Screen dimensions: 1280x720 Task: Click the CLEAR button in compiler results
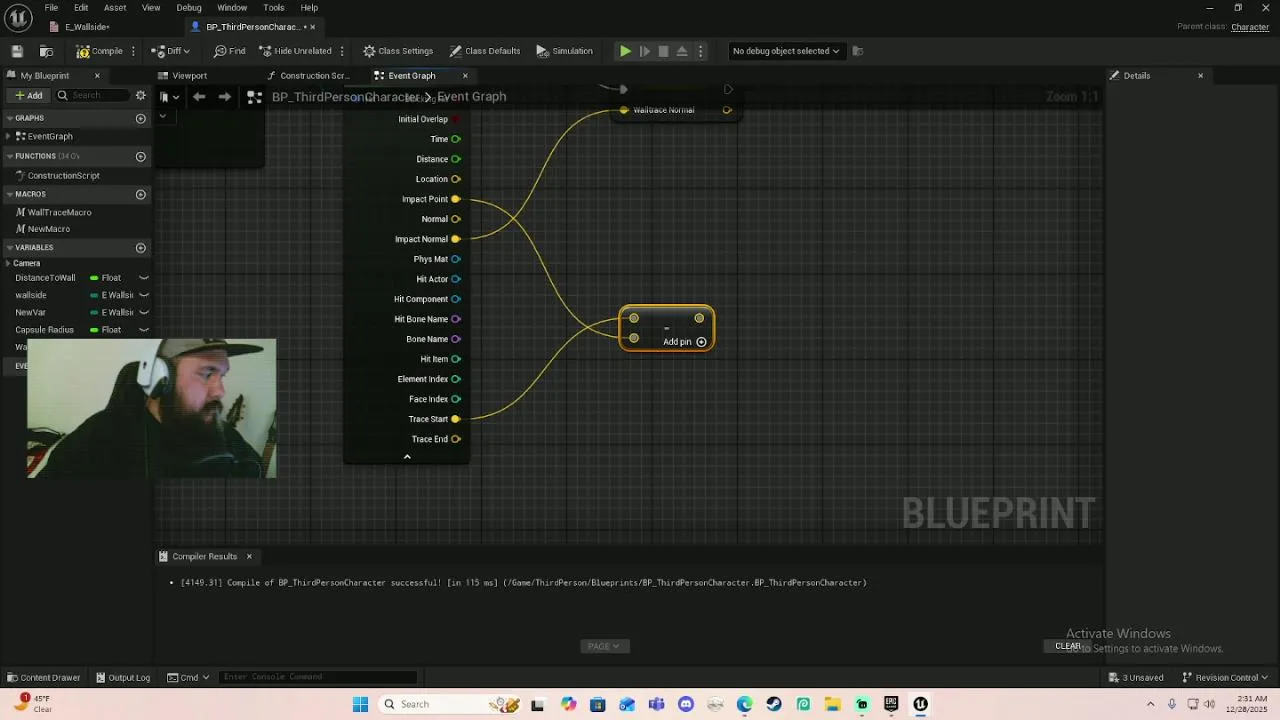pyautogui.click(x=1068, y=646)
